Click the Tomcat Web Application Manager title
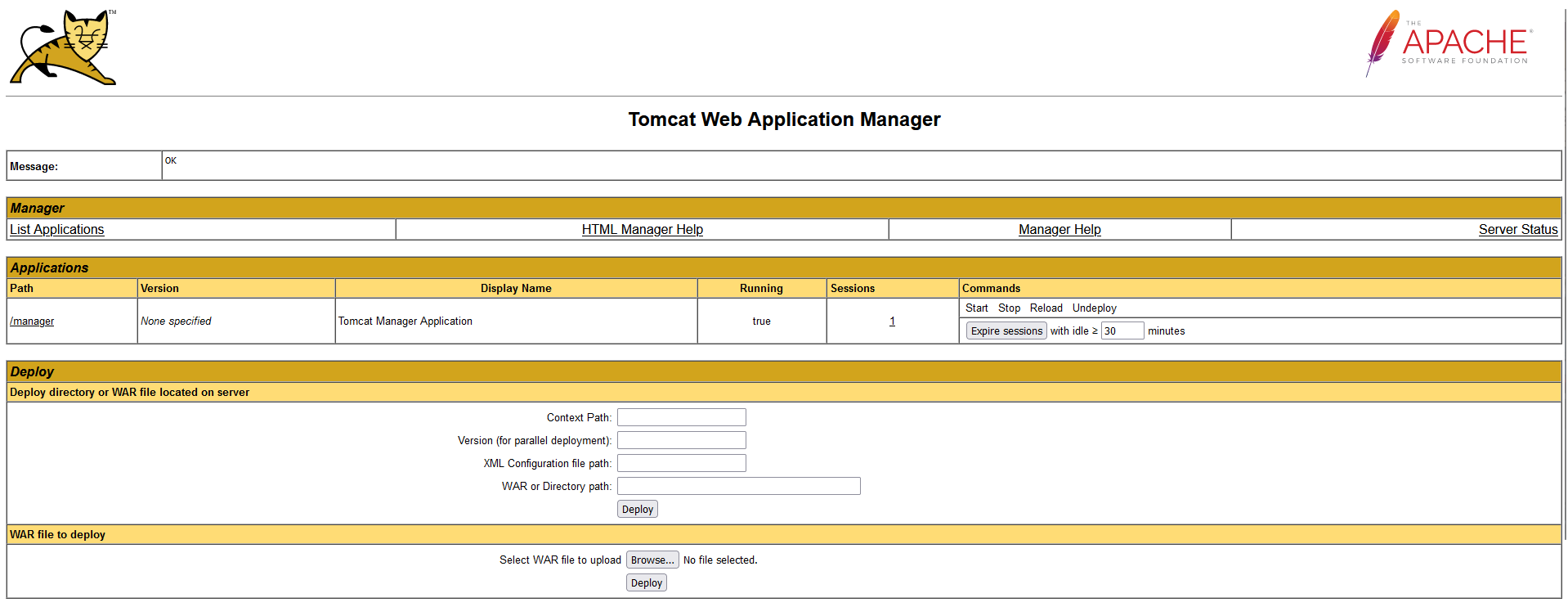This screenshot has width=1568, height=607. 784,119
